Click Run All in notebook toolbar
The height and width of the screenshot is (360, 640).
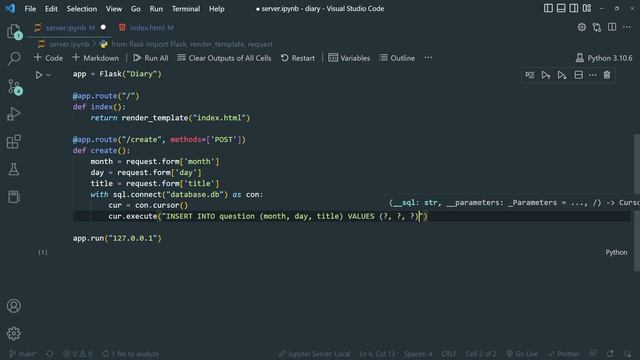151,58
